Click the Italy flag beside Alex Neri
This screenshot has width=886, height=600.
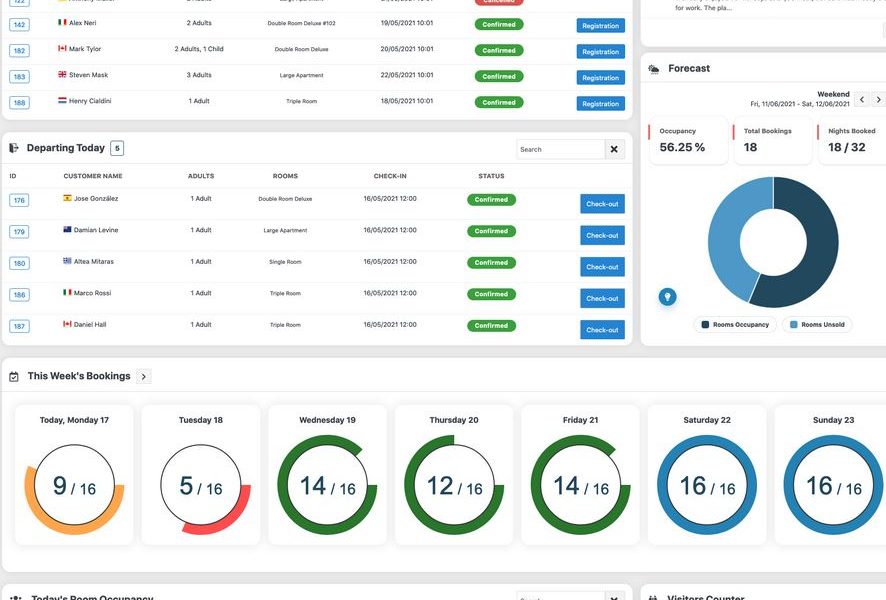pos(62,23)
